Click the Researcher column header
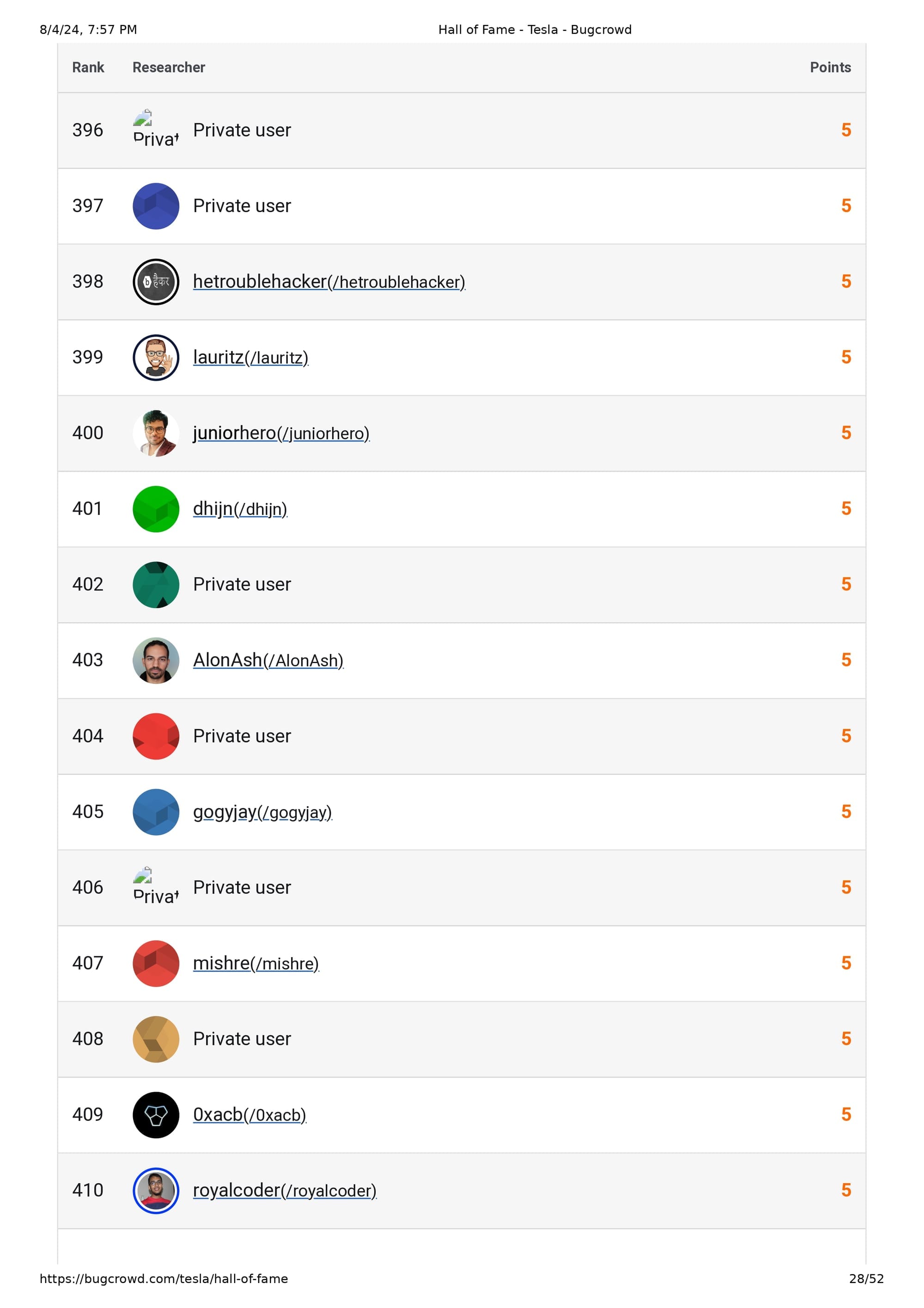Screen dimensions: 924x1308 coord(169,67)
